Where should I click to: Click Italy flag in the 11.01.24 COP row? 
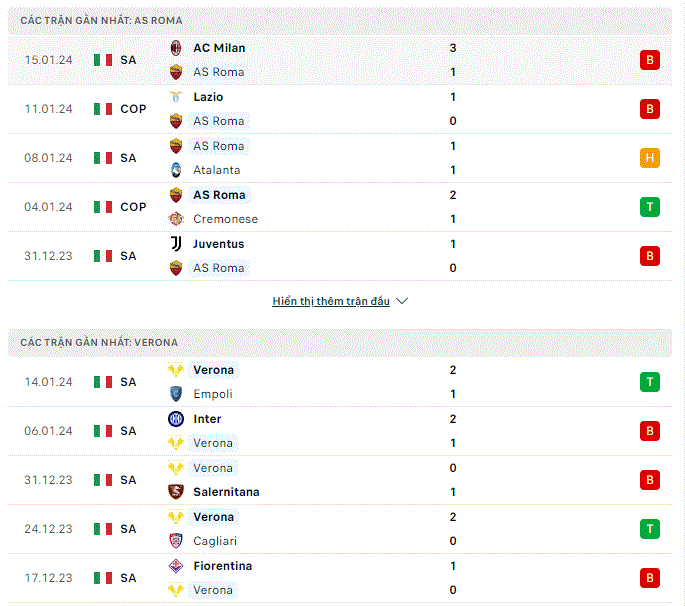103,109
